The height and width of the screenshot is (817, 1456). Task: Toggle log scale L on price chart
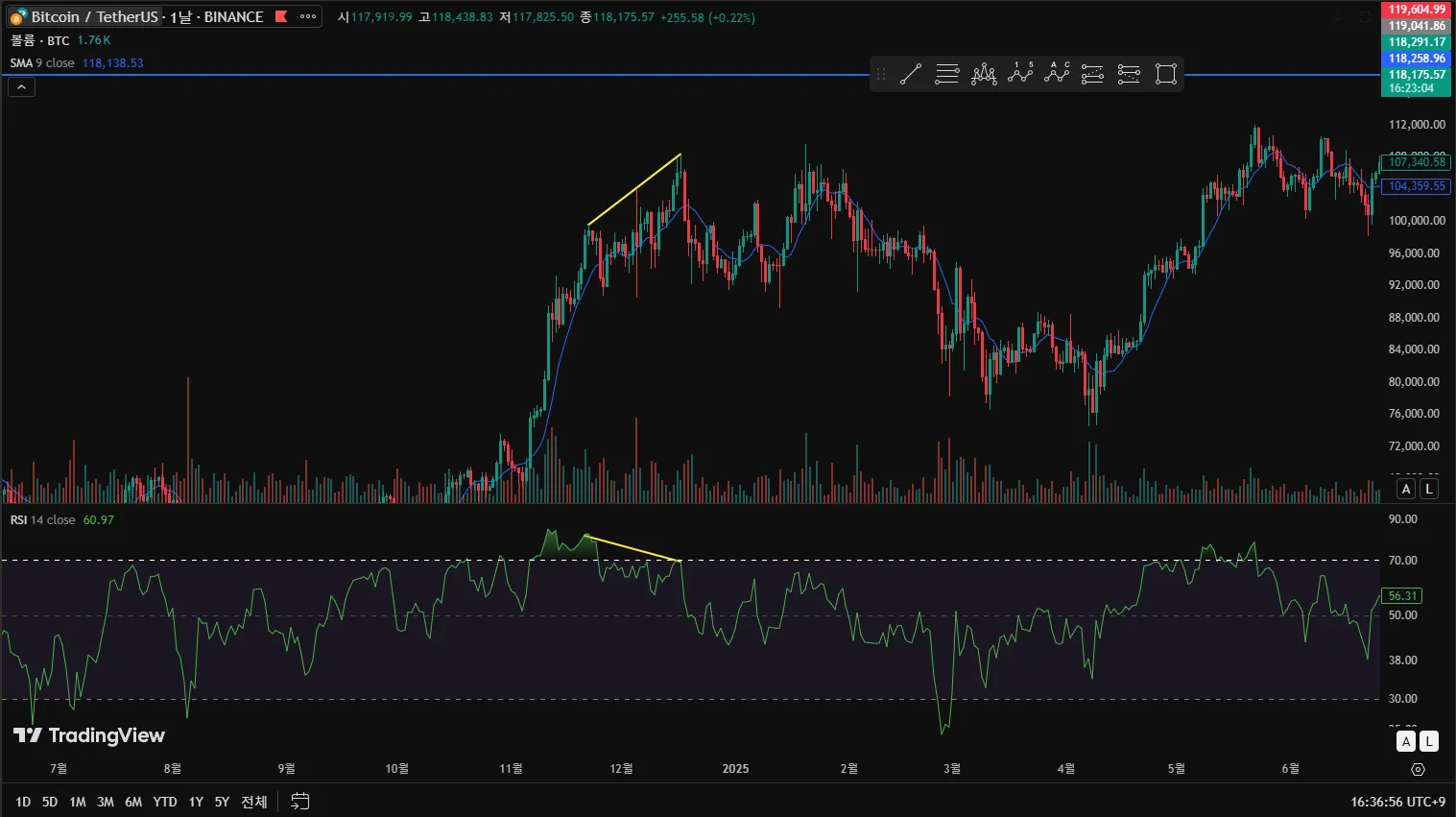[1429, 489]
